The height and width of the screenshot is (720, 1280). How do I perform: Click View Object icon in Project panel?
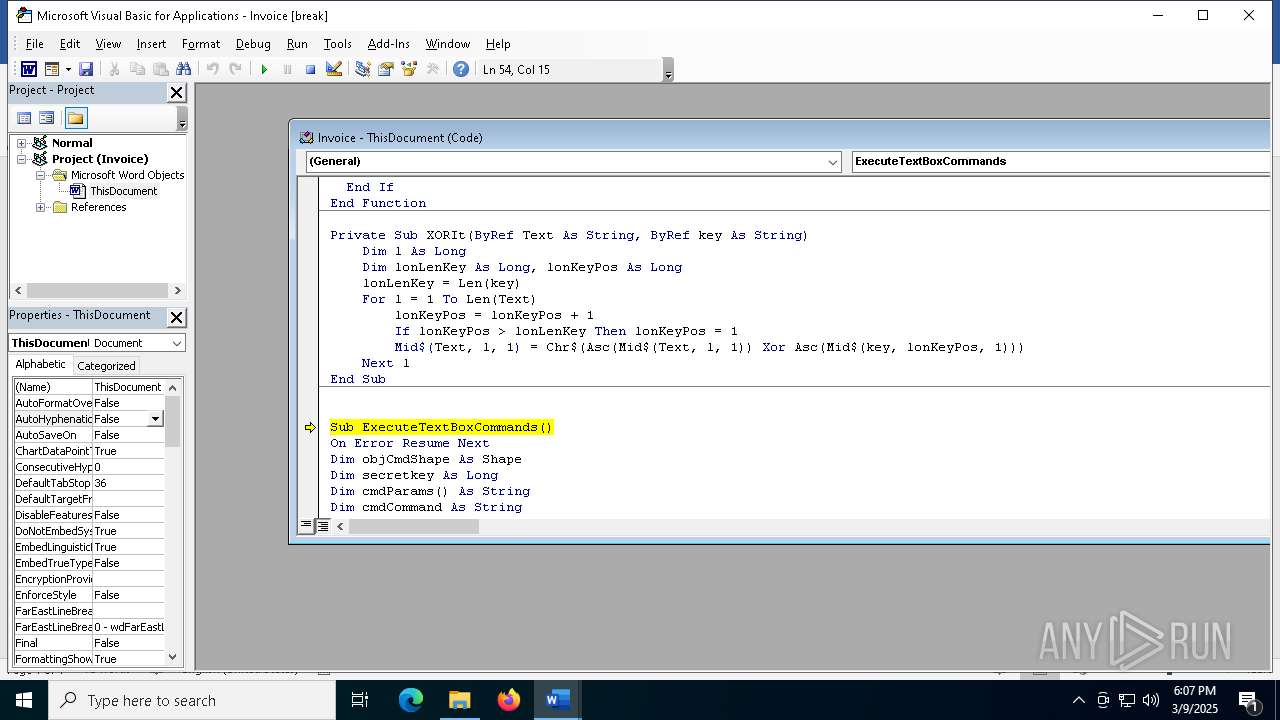pyautogui.click(x=46, y=118)
